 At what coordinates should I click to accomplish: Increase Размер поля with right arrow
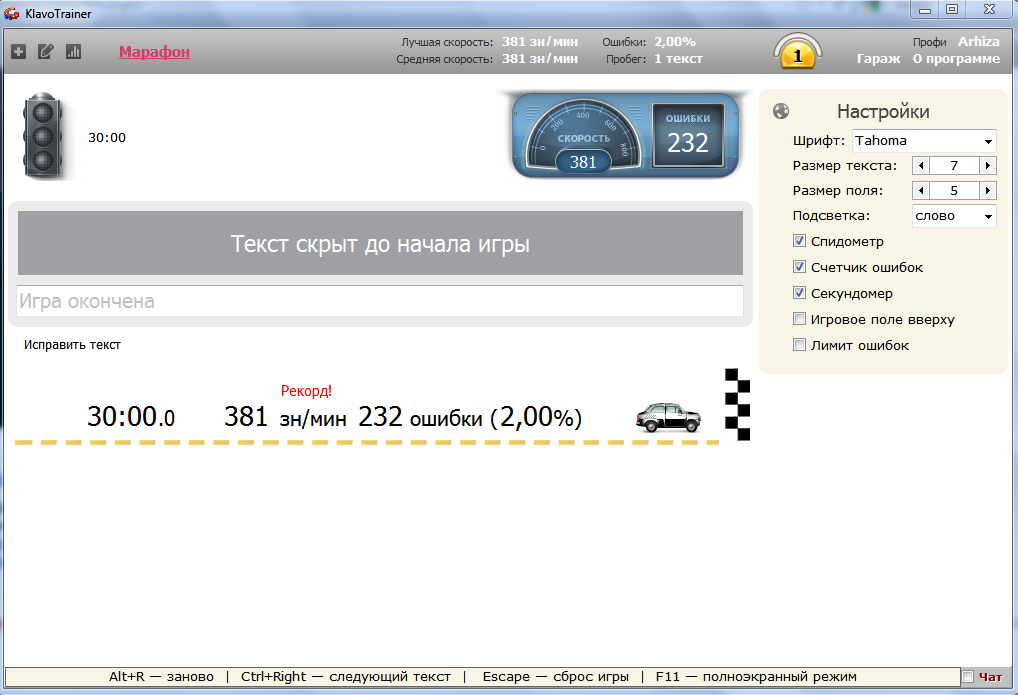click(987, 191)
